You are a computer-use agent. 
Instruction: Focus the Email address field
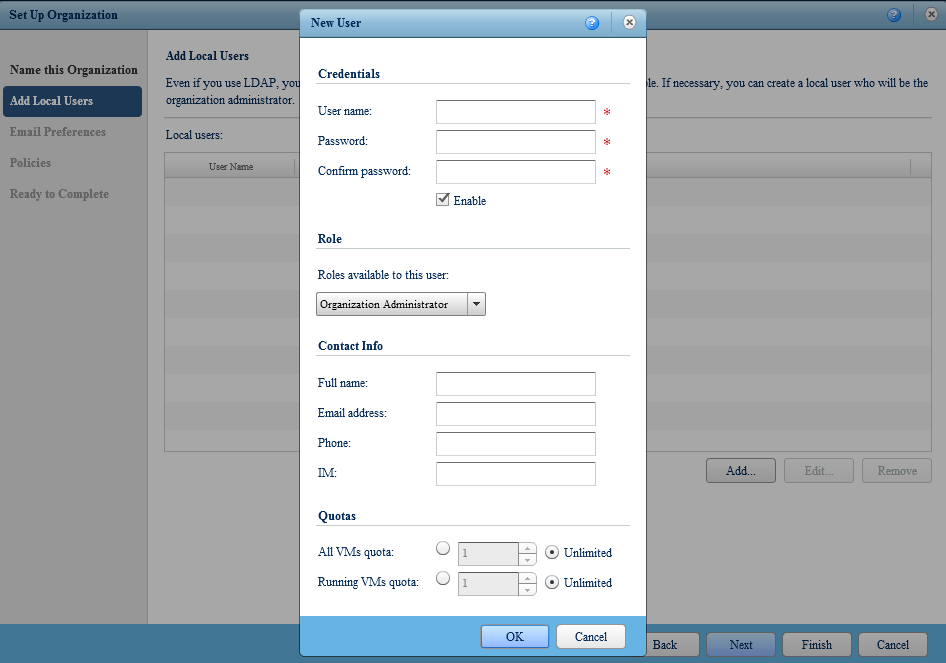tap(516, 414)
